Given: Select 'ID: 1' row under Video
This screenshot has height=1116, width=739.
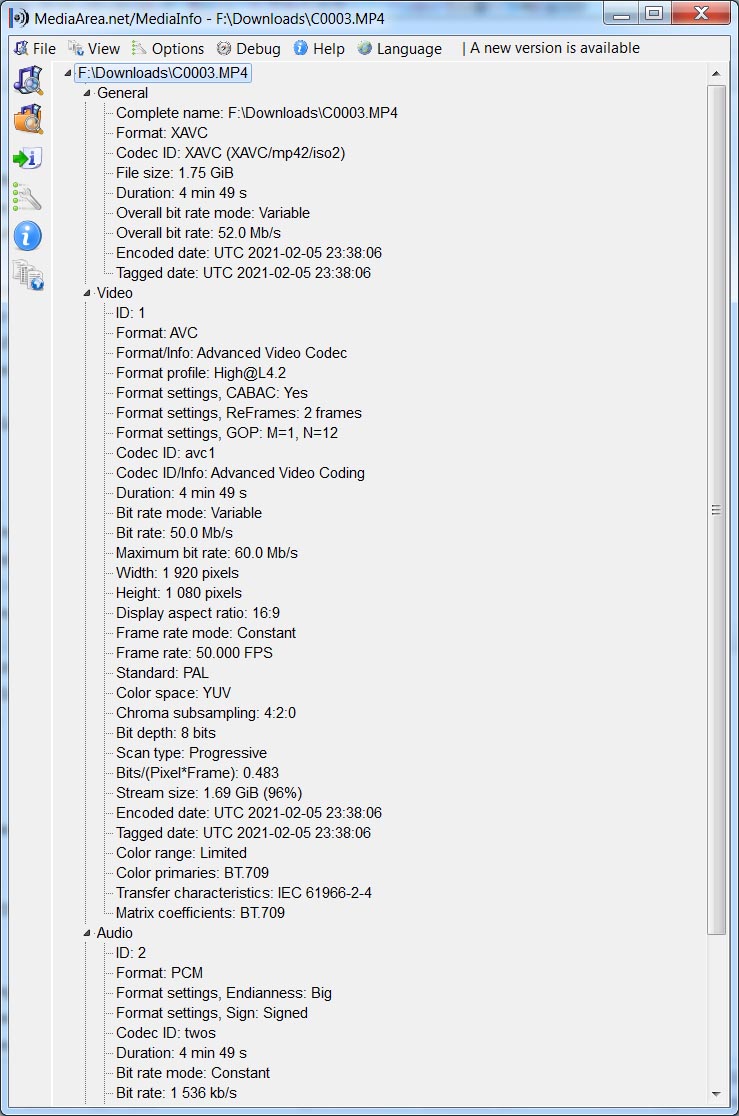Looking at the screenshot, I should [130, 313].
